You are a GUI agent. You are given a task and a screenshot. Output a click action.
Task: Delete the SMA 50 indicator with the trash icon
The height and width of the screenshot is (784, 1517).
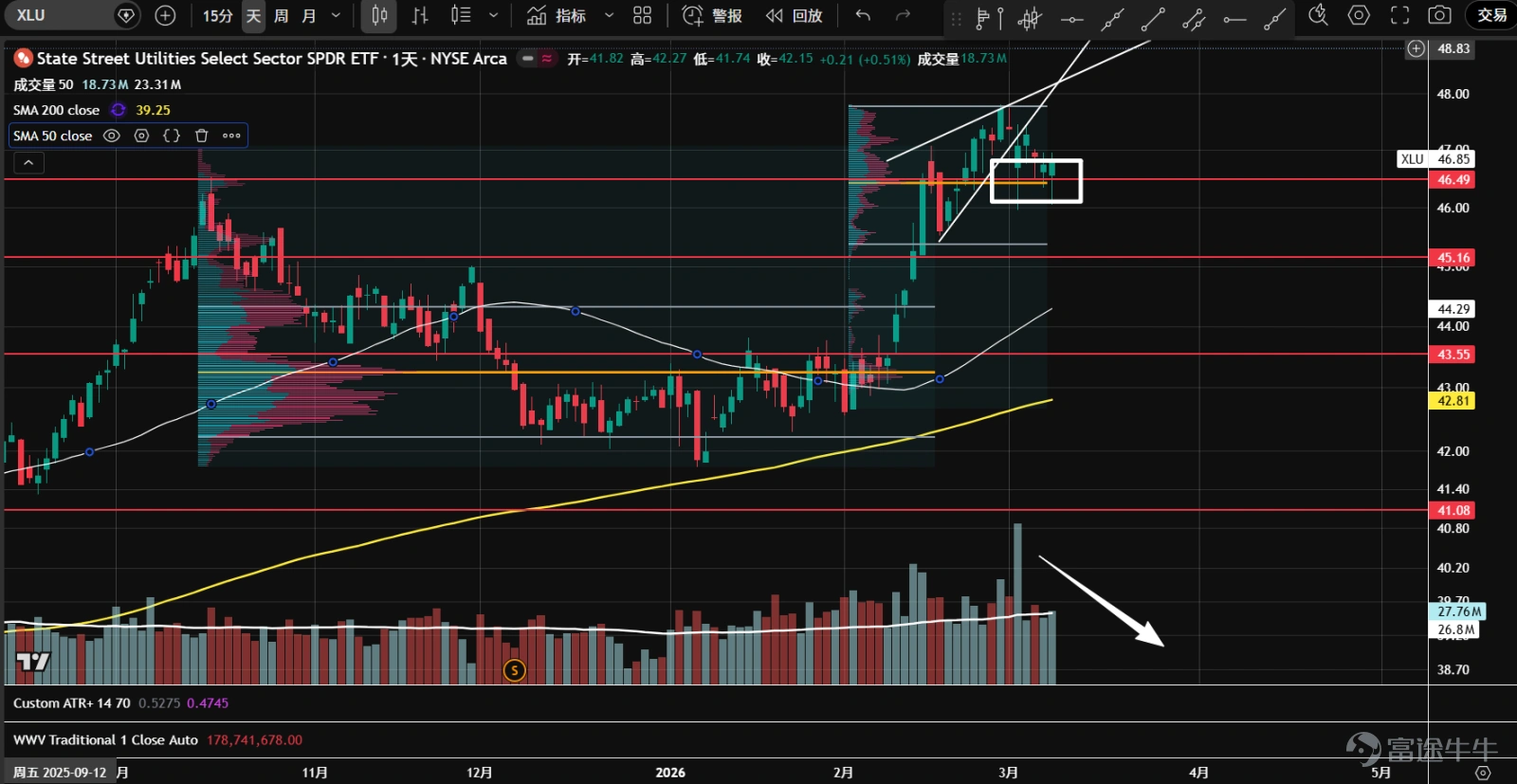pos(201,136)
